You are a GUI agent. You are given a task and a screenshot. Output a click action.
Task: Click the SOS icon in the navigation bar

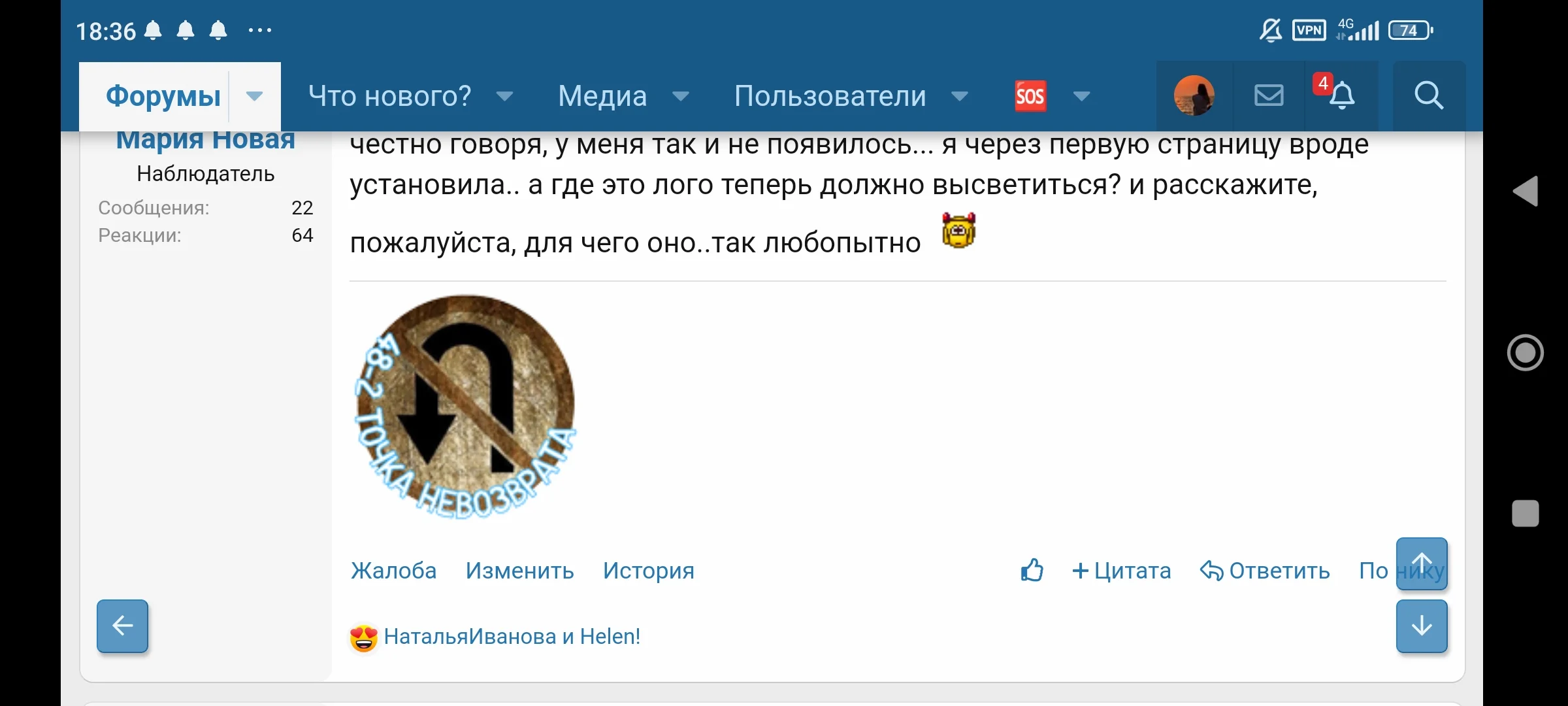click(x=1029, y=95)
